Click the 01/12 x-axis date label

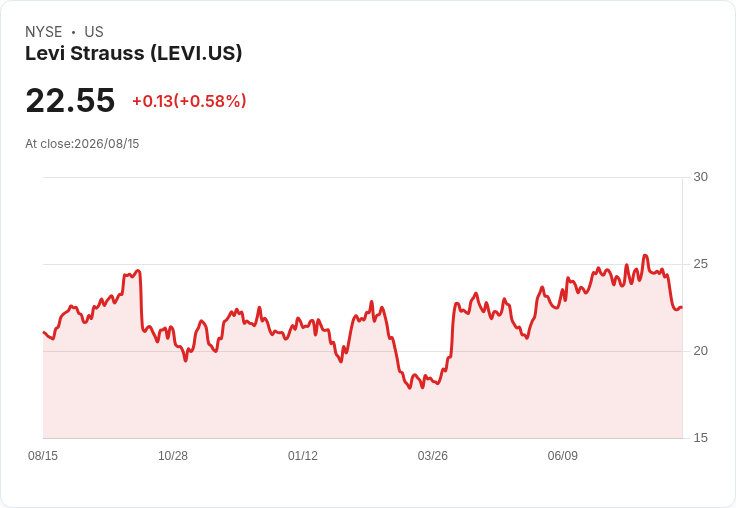[303, 455]
